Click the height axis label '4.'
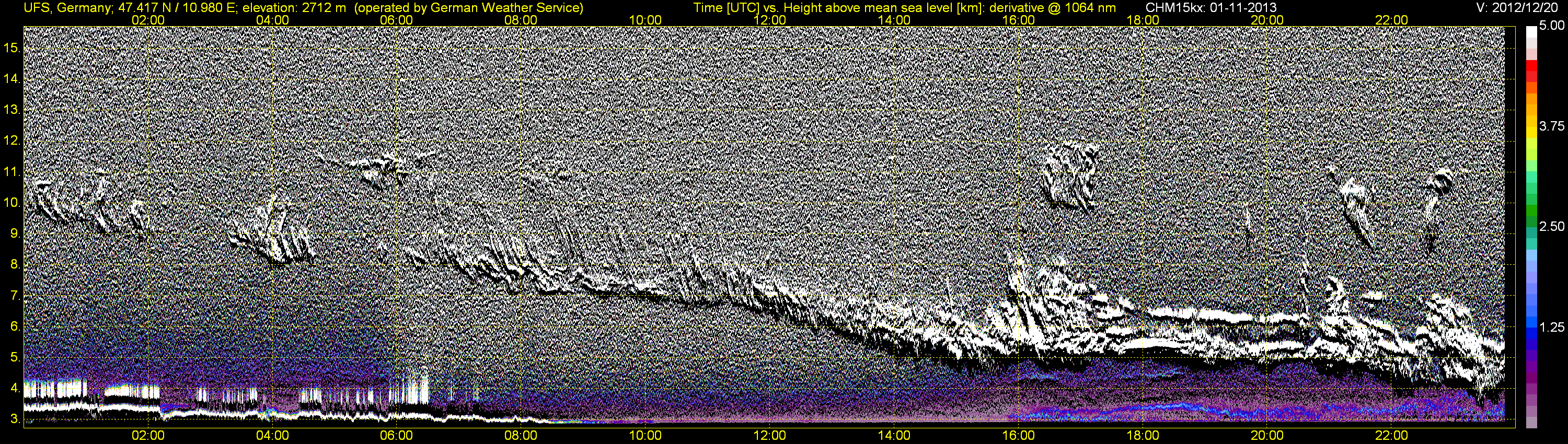 15,389
